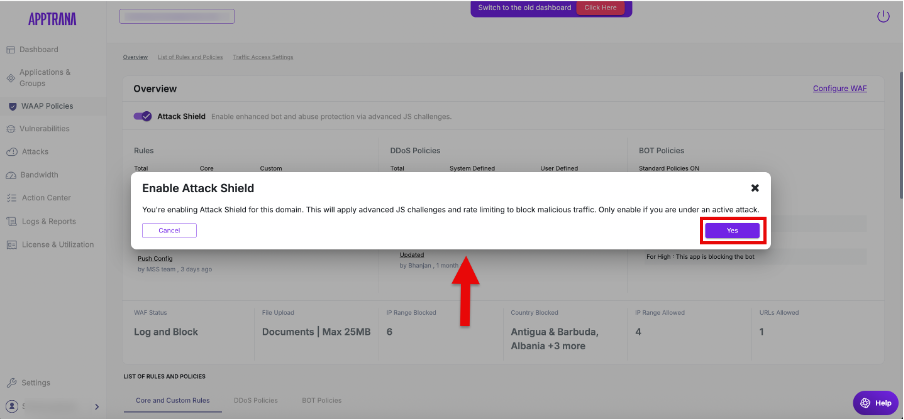Click the Dashboard sidebar icon
The width and height of the screenshot is (904, 420).
(10, 50)
